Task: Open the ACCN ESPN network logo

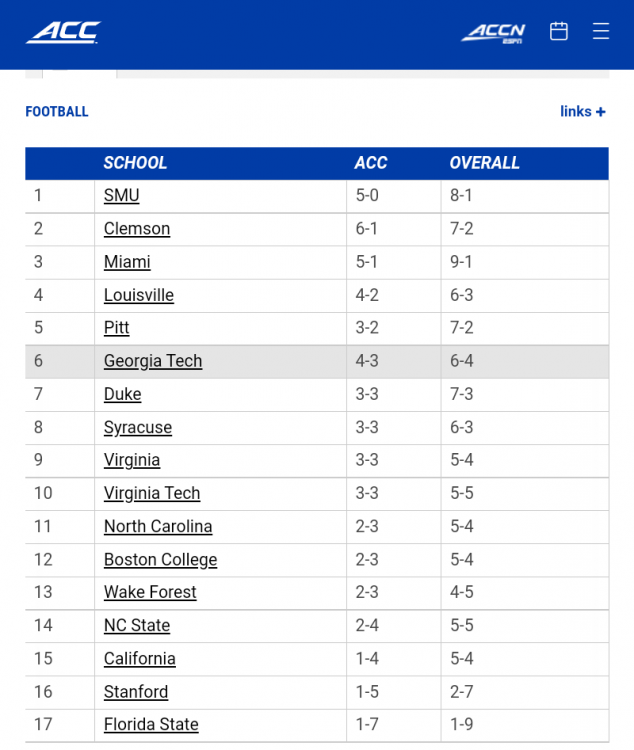Action: [x=493, y=33]
